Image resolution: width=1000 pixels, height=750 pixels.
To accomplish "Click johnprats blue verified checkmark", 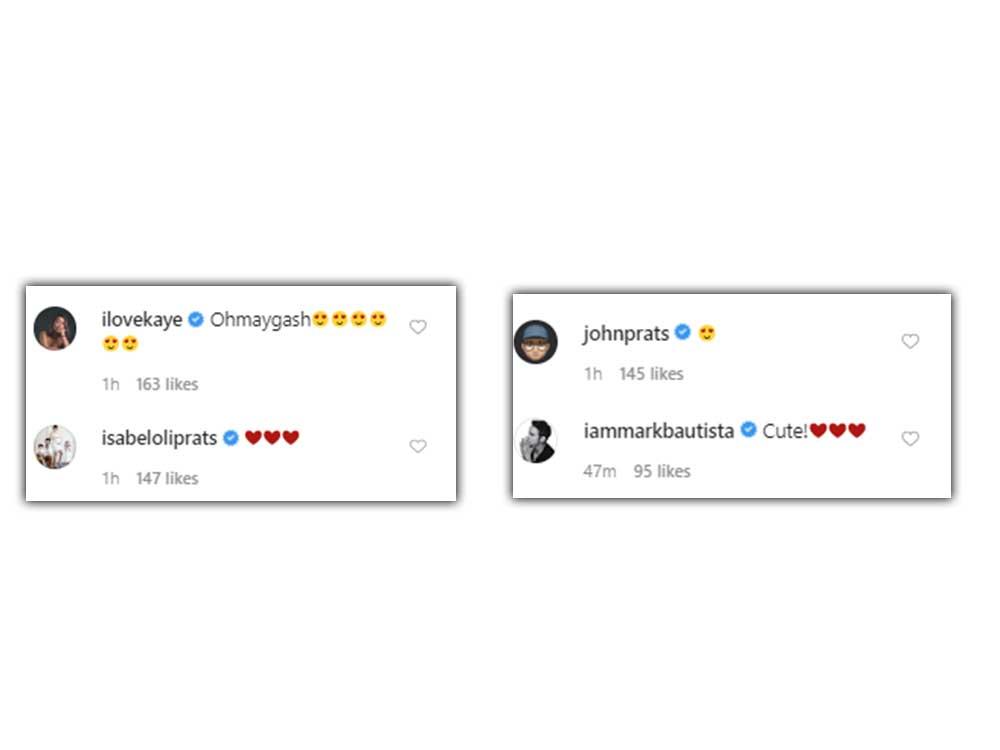I will [x=682, y=332].
